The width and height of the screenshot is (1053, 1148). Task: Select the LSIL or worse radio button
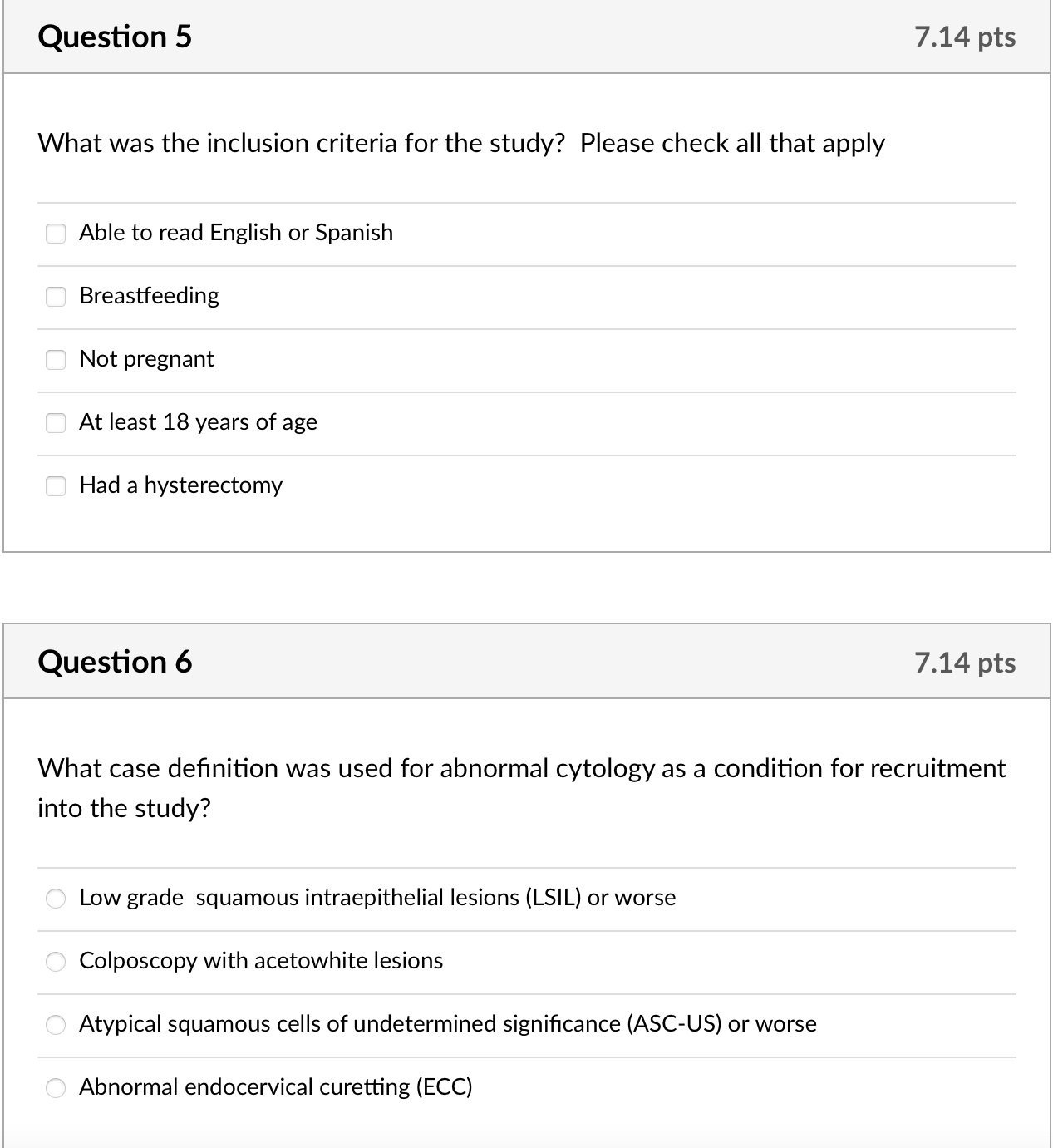[x=56, y=899]
